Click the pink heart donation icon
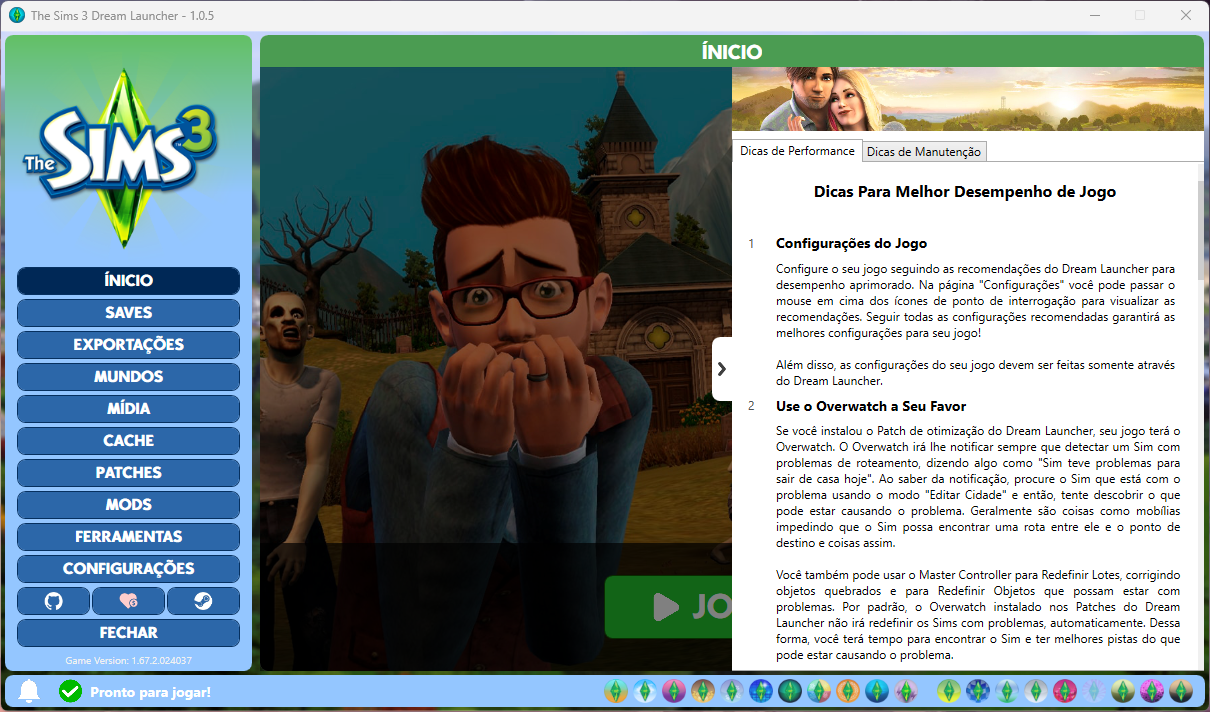This screenshot has width=1210, height=712. [x=128, y=601]
